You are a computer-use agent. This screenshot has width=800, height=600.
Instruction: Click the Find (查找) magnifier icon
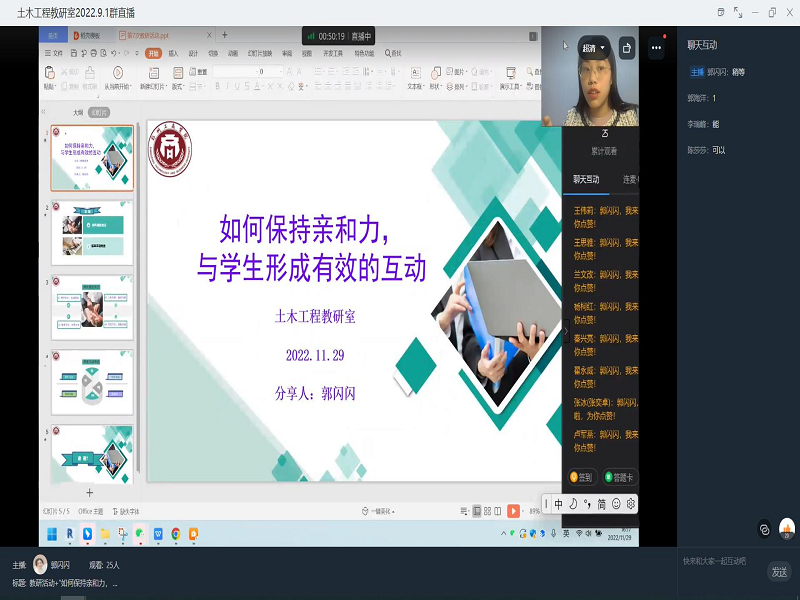point(388,53)
